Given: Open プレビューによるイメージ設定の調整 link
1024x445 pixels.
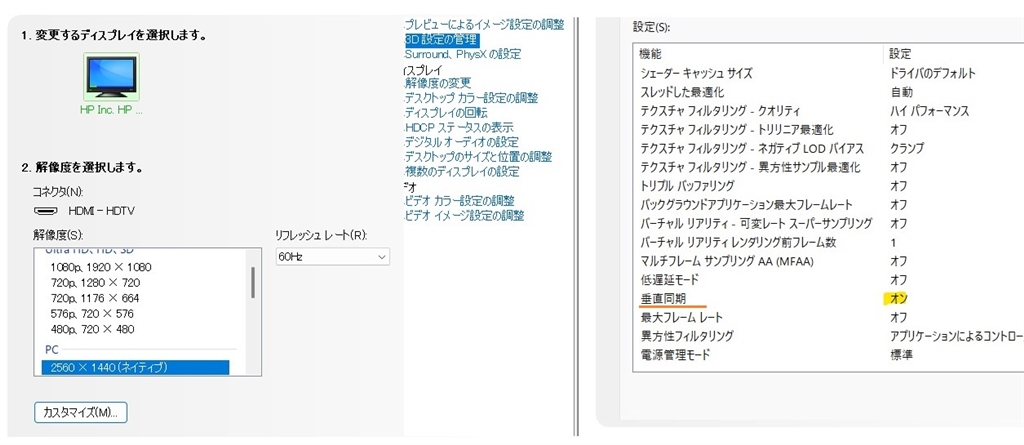Looking at the screenshot, I should [485, 25].
